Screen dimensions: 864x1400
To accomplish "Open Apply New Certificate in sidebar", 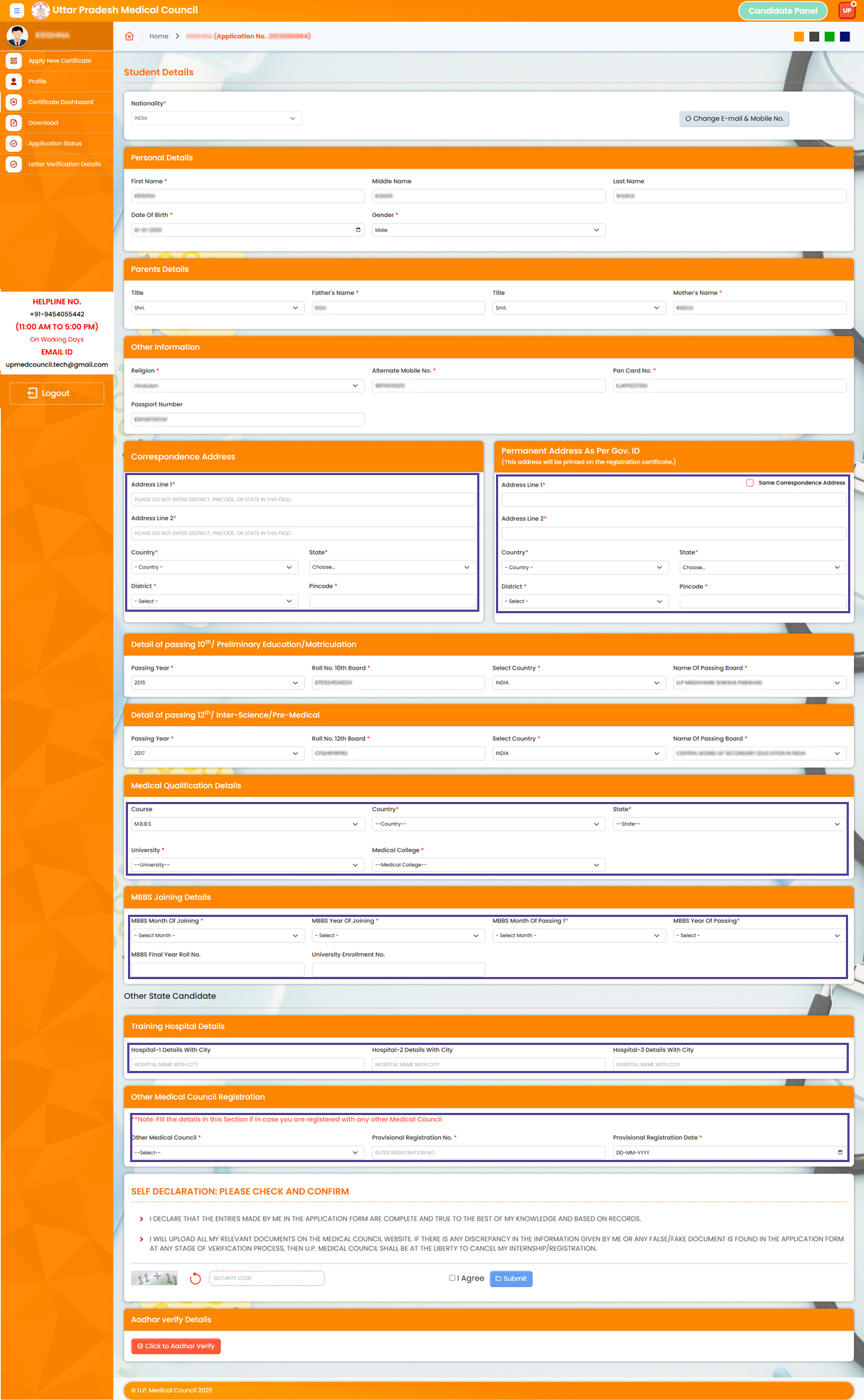I will tap(59, 61).
